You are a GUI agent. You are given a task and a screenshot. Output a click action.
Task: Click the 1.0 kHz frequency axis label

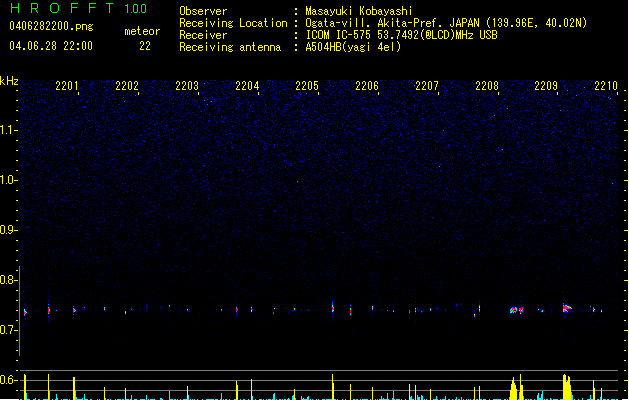click(8, 180)
